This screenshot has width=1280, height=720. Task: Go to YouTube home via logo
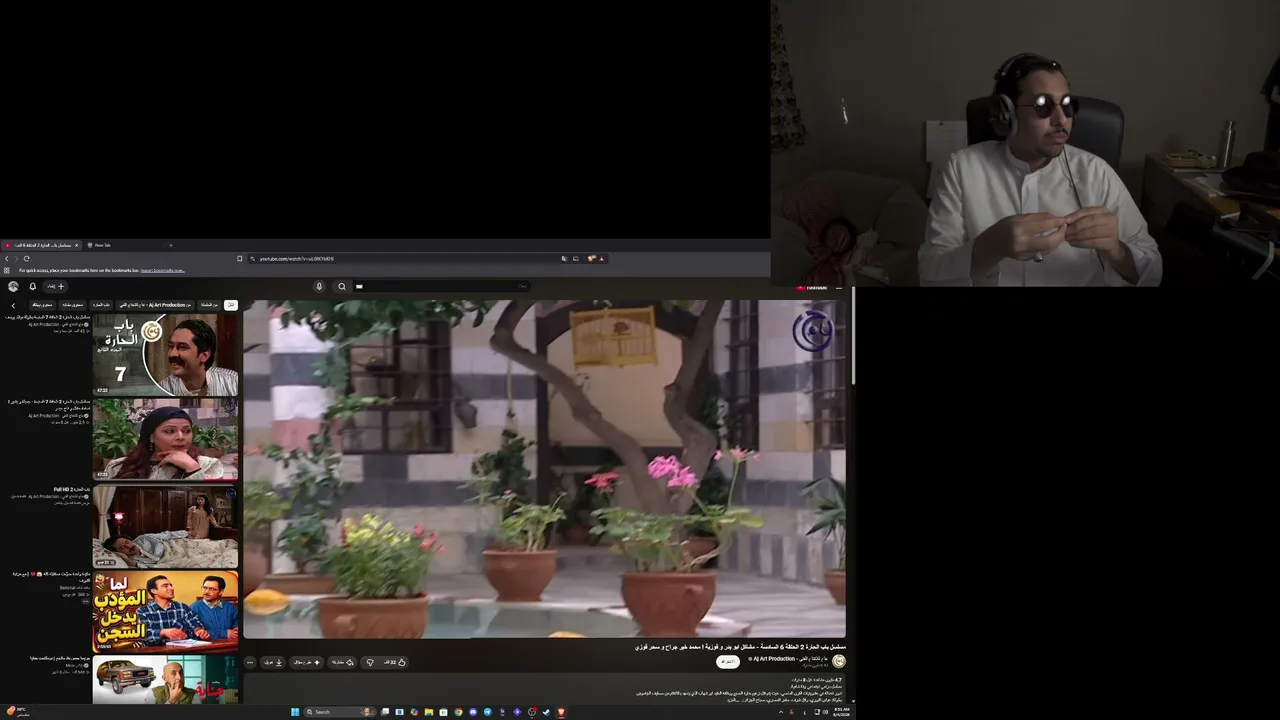[x=812, y=287]
